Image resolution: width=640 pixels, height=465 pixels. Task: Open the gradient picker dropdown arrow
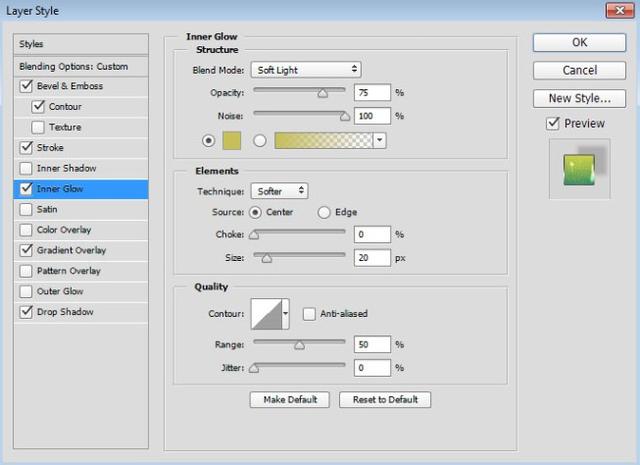(379, 141)
